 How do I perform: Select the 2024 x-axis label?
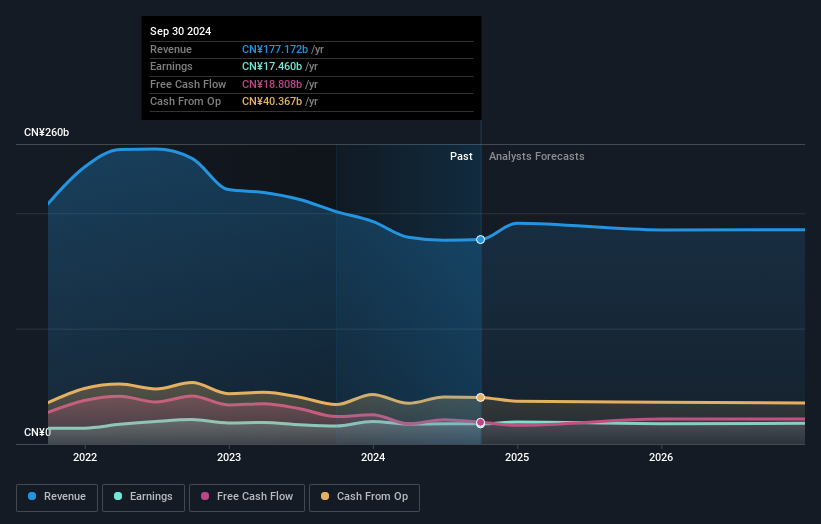pyautogui.click(x=373, y=458)
